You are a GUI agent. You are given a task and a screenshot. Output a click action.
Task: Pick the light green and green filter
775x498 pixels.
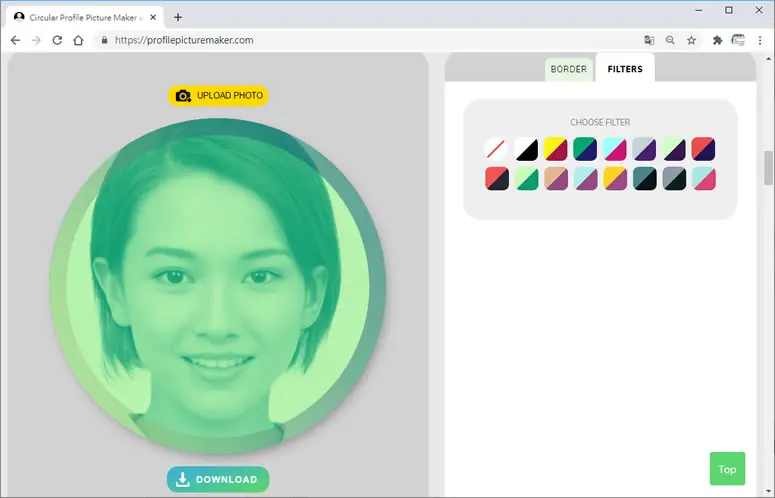[x=526, y=179]
